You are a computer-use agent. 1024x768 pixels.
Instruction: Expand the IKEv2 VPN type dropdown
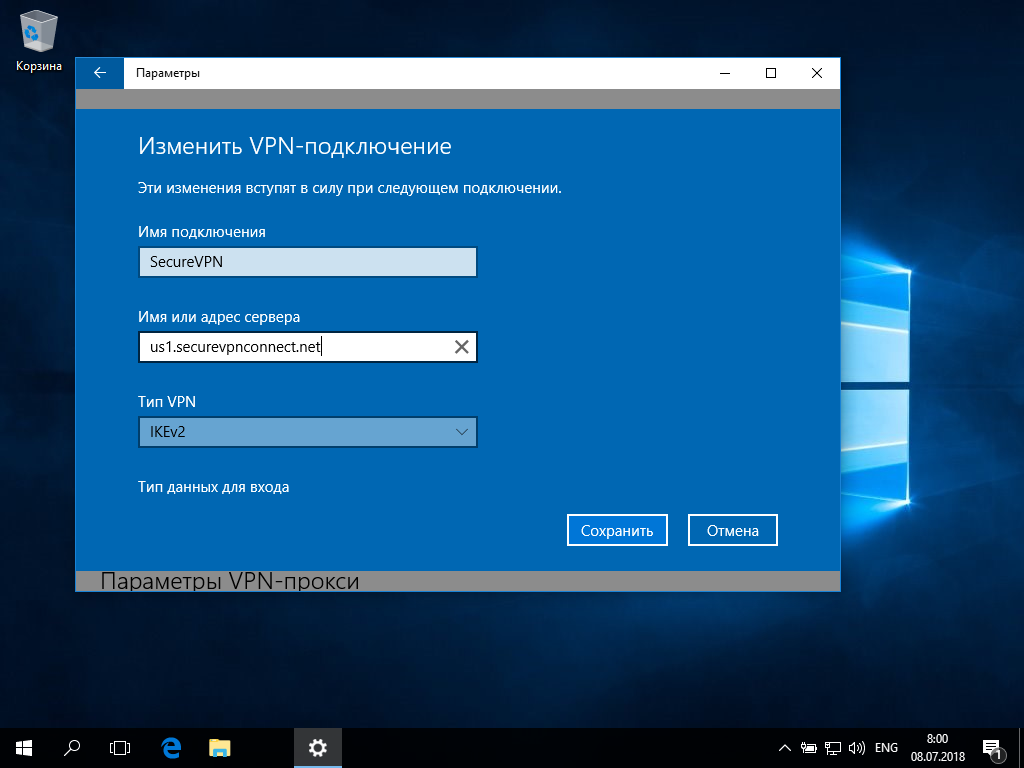[308, 432]
